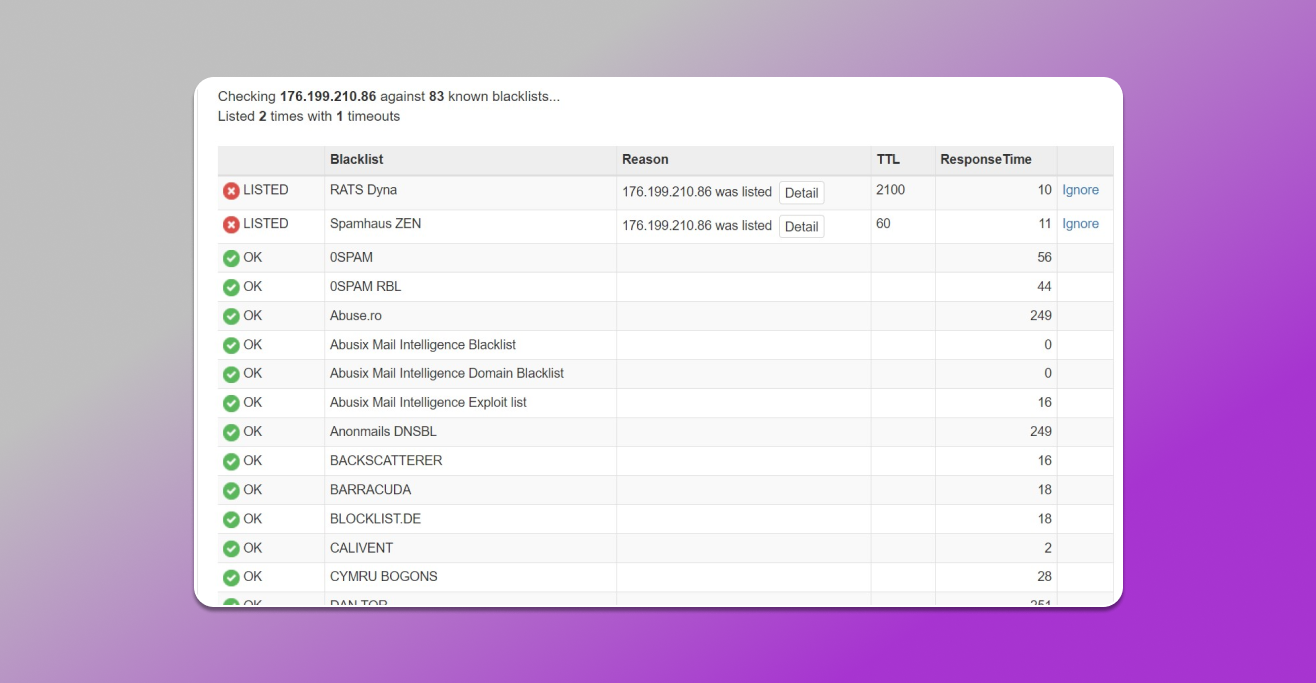Select the BARRACUDA blacklist name
Screen dimensions: 1316x683
370,489
